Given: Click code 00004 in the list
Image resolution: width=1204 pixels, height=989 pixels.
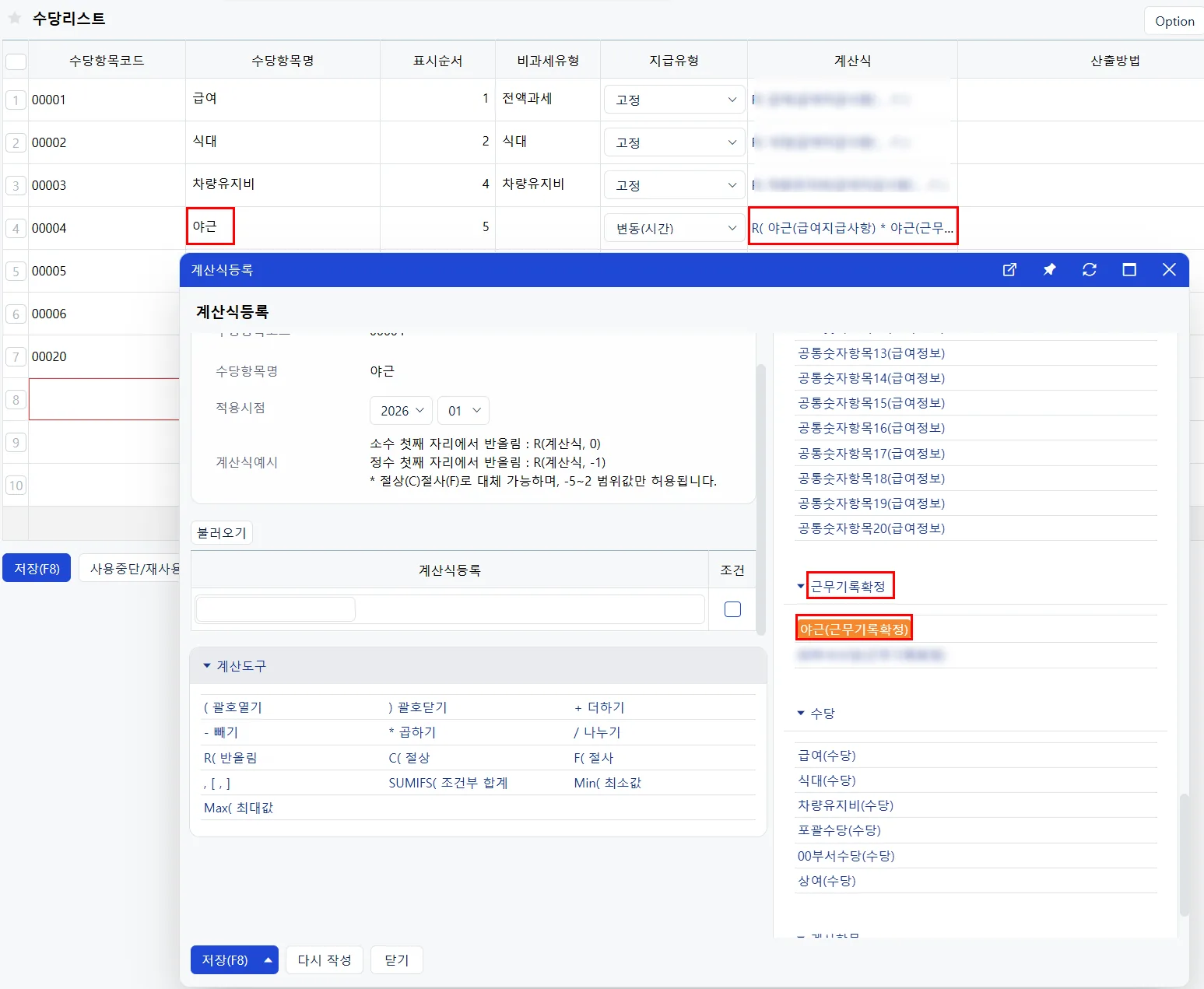Looking at the screenshot, I should point(49,228).
